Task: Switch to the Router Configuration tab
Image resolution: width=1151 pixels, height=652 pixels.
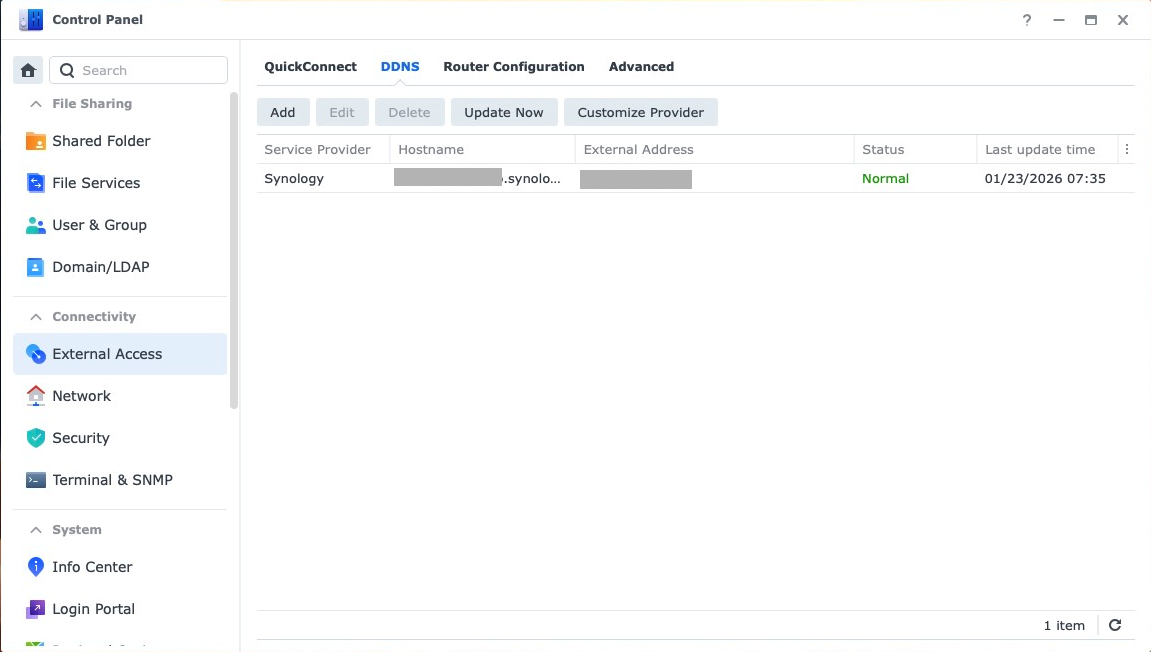Action: click(x=514, y=67)
